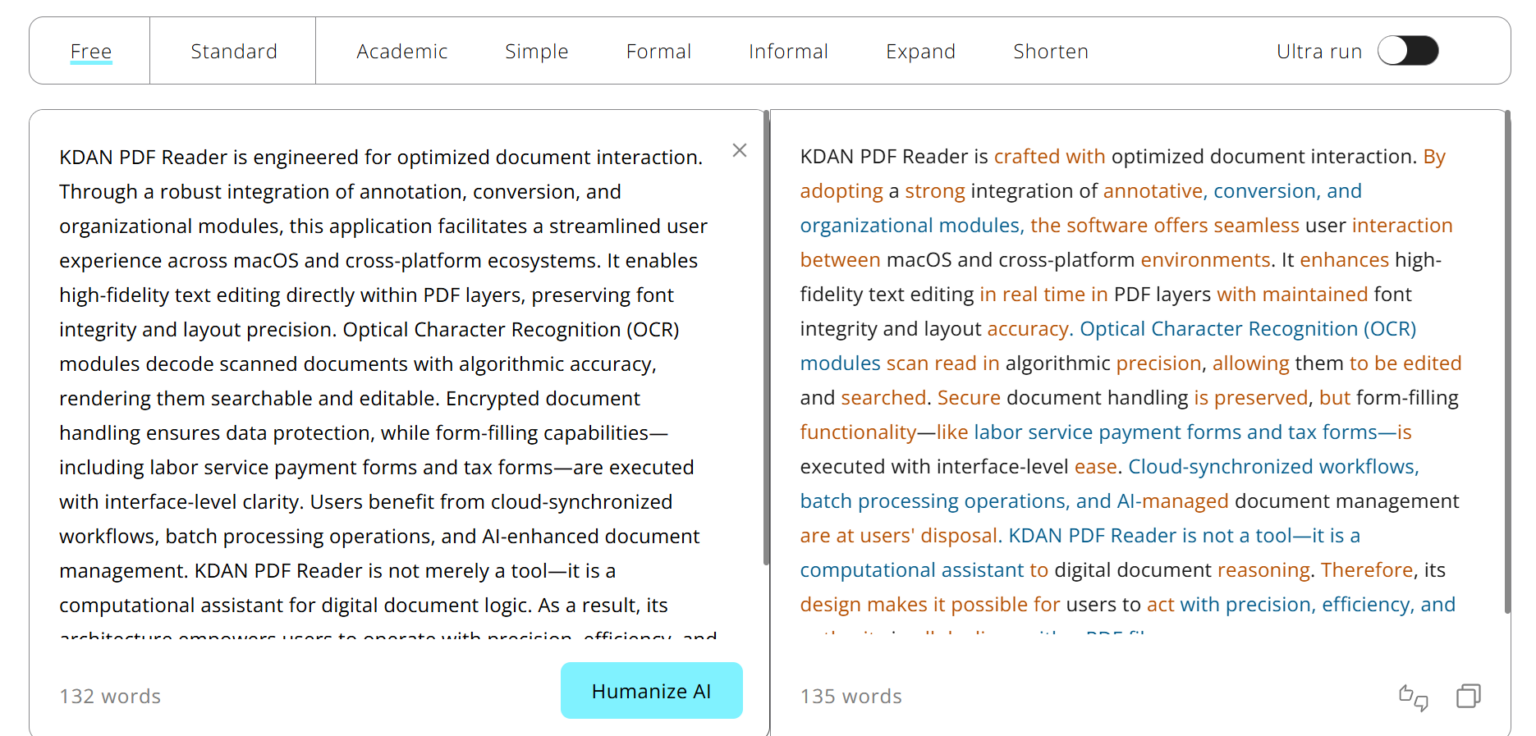Switch to the Standard mode tab
Viewport: 1536px width, 736px height.
[233, 51]
